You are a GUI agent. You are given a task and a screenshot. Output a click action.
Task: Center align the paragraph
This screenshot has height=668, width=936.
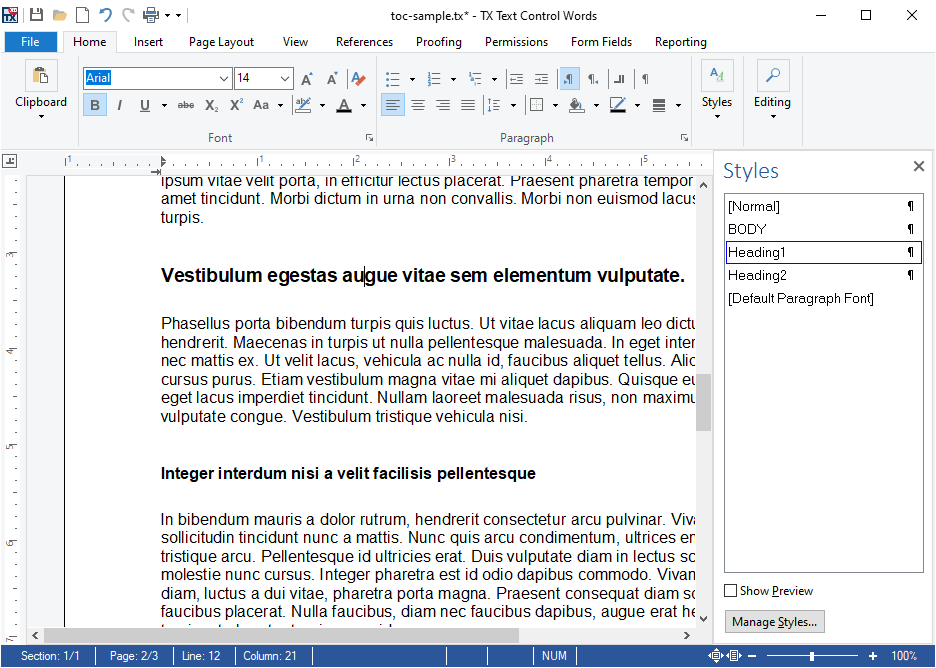click(418, 106)
